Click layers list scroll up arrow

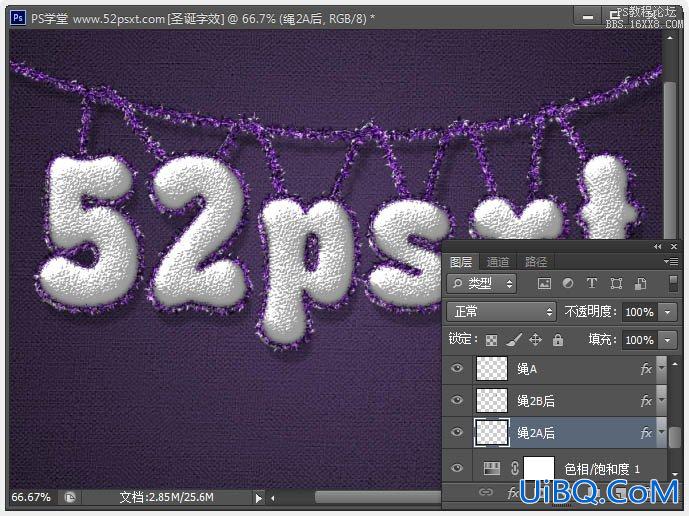coord(675,364)
